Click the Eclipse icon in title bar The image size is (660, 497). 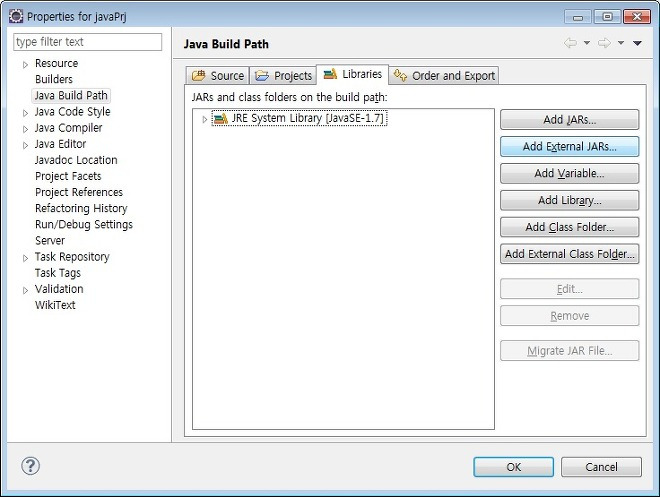point(16,16)
